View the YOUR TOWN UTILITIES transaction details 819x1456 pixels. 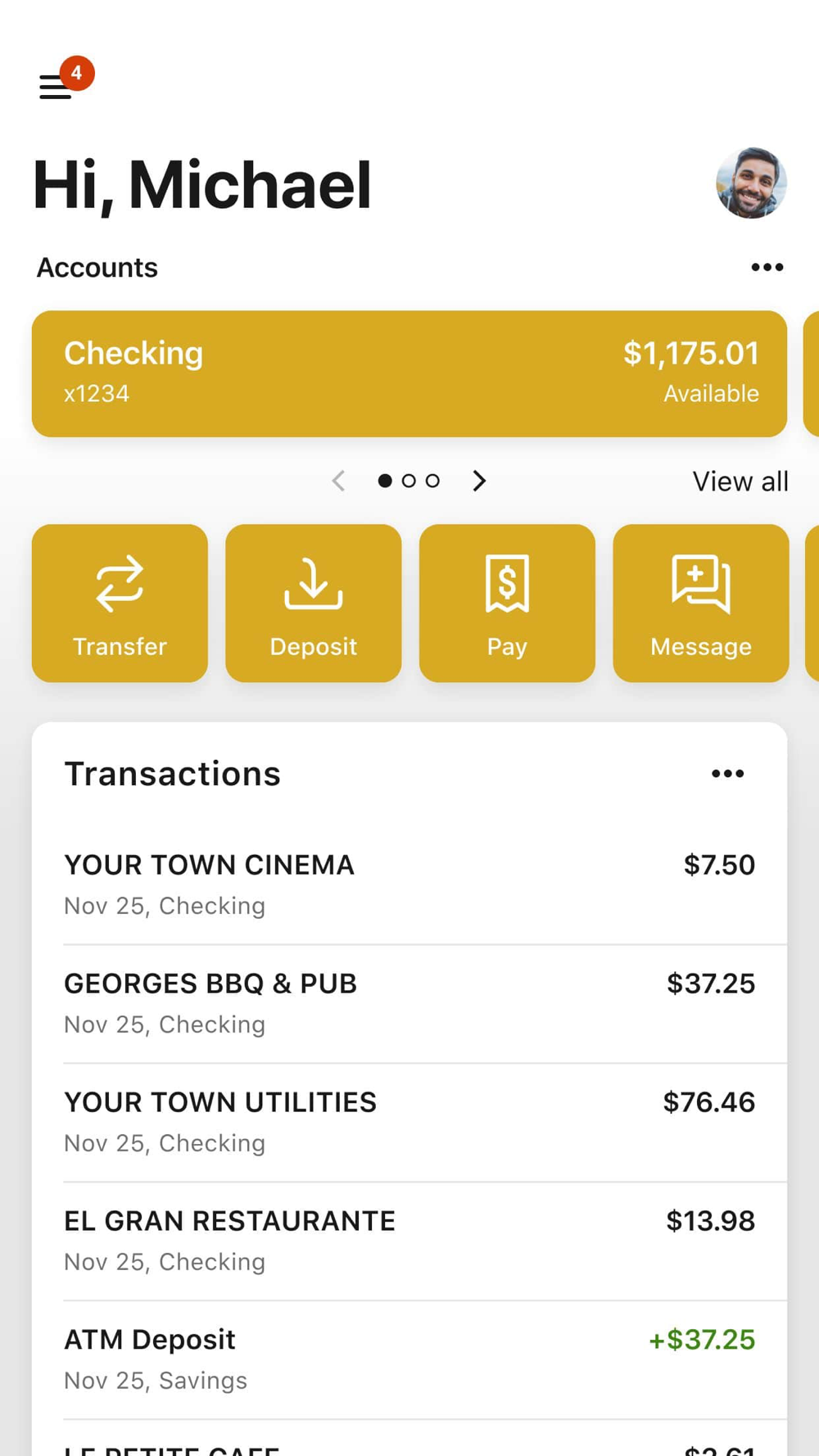(x=409, y=1122)
